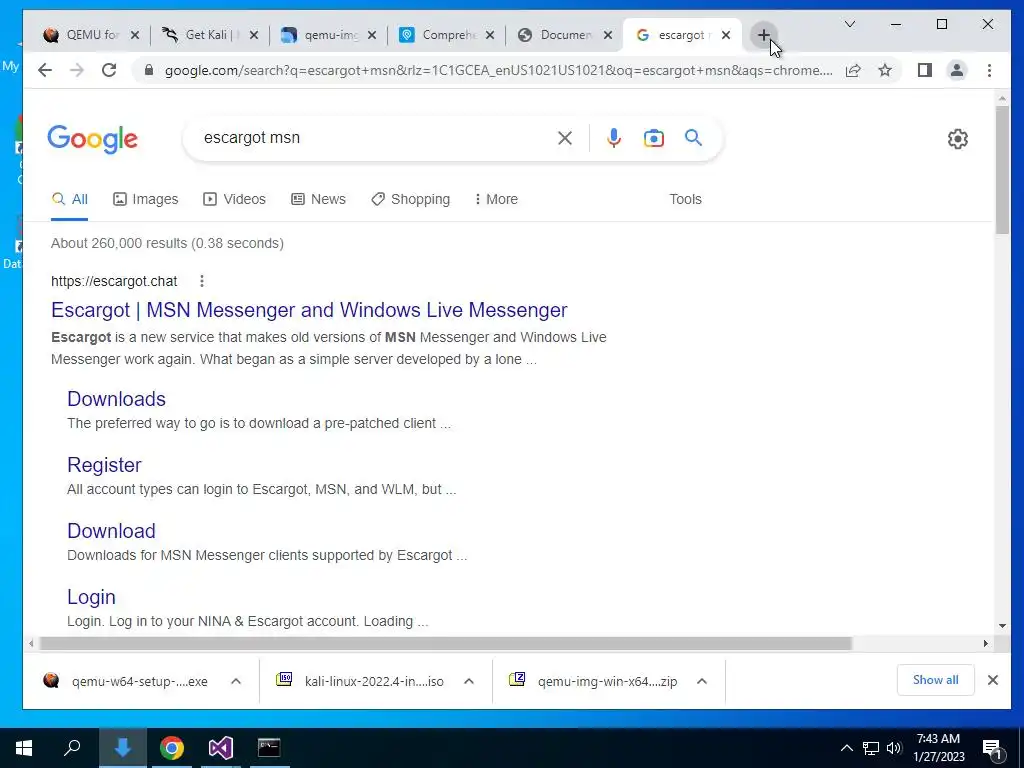Open Chrome side panel
Viewport: 1024px width, 768px height.
(925, 70)
